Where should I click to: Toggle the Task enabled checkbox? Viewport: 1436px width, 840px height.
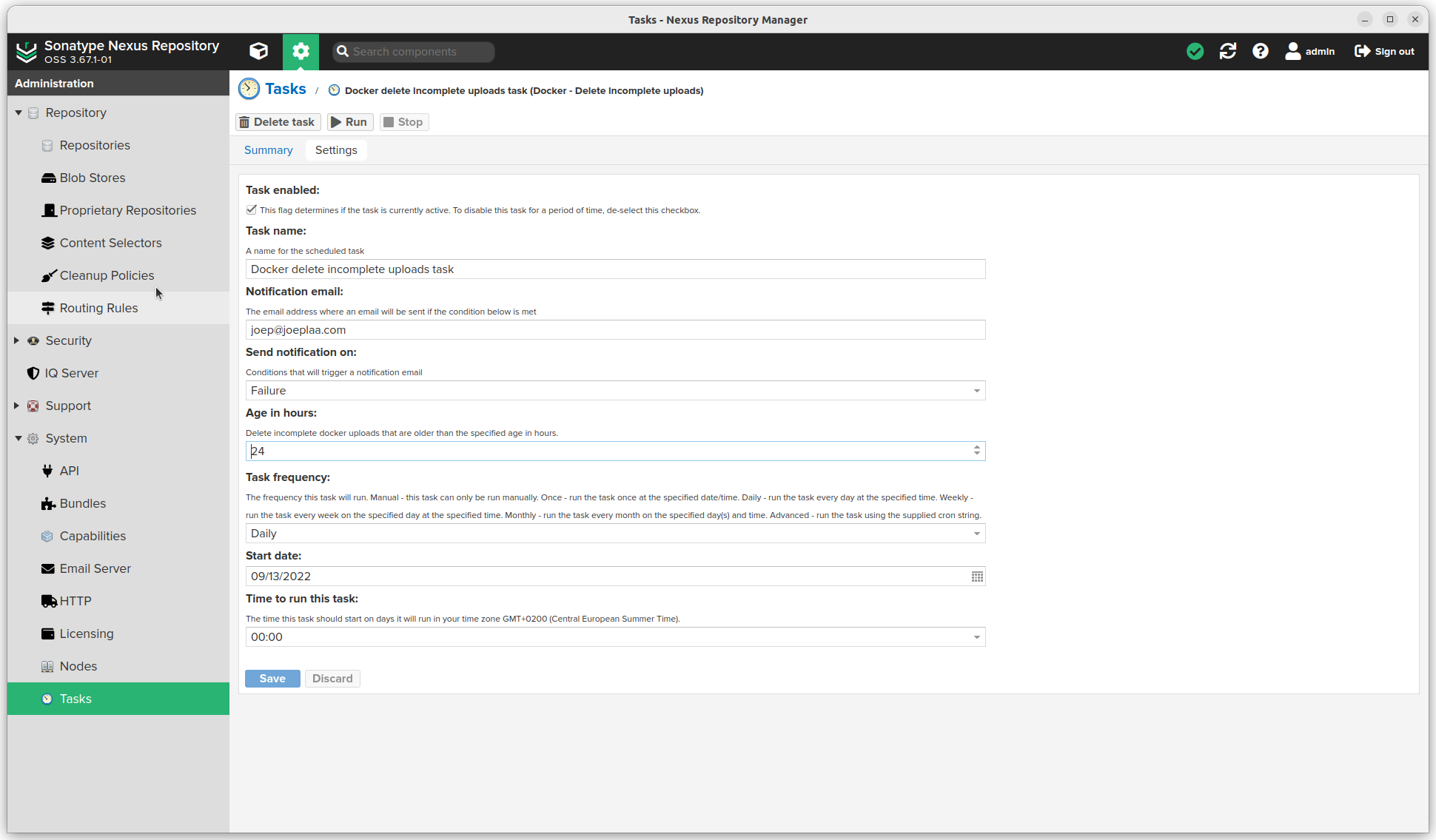click(252, 209)
